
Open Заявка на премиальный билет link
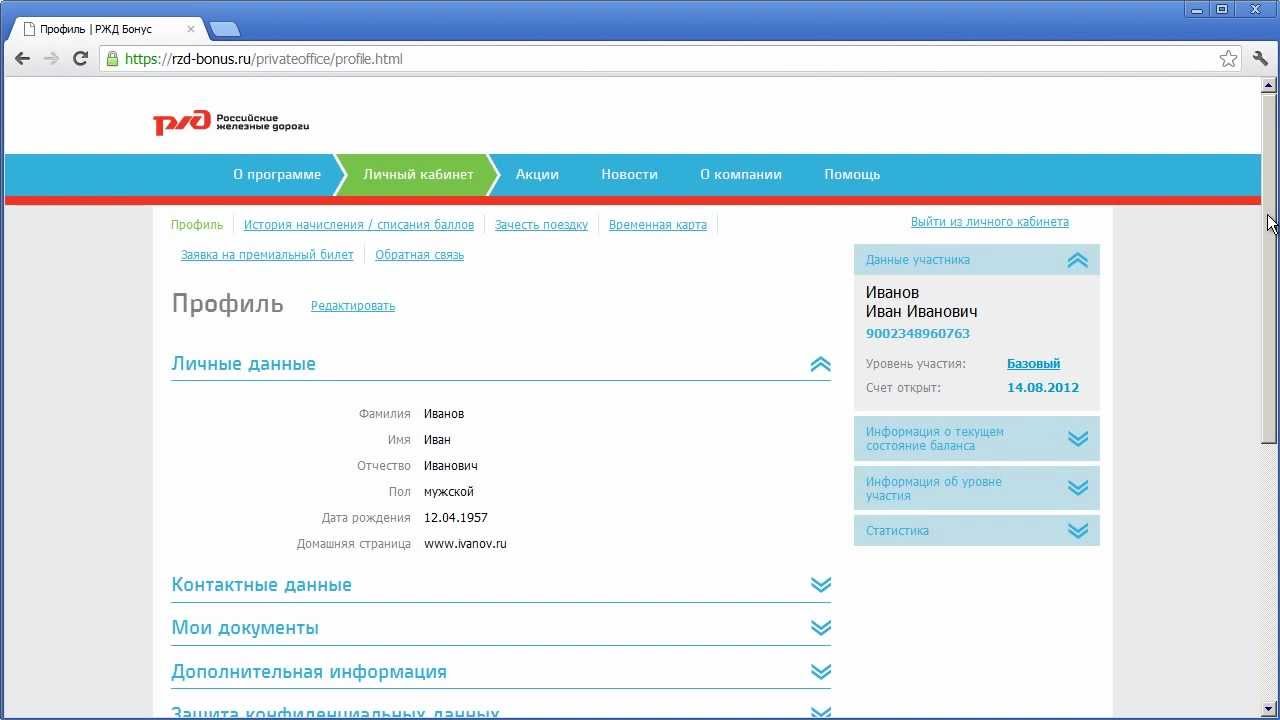tap(267, 255)
